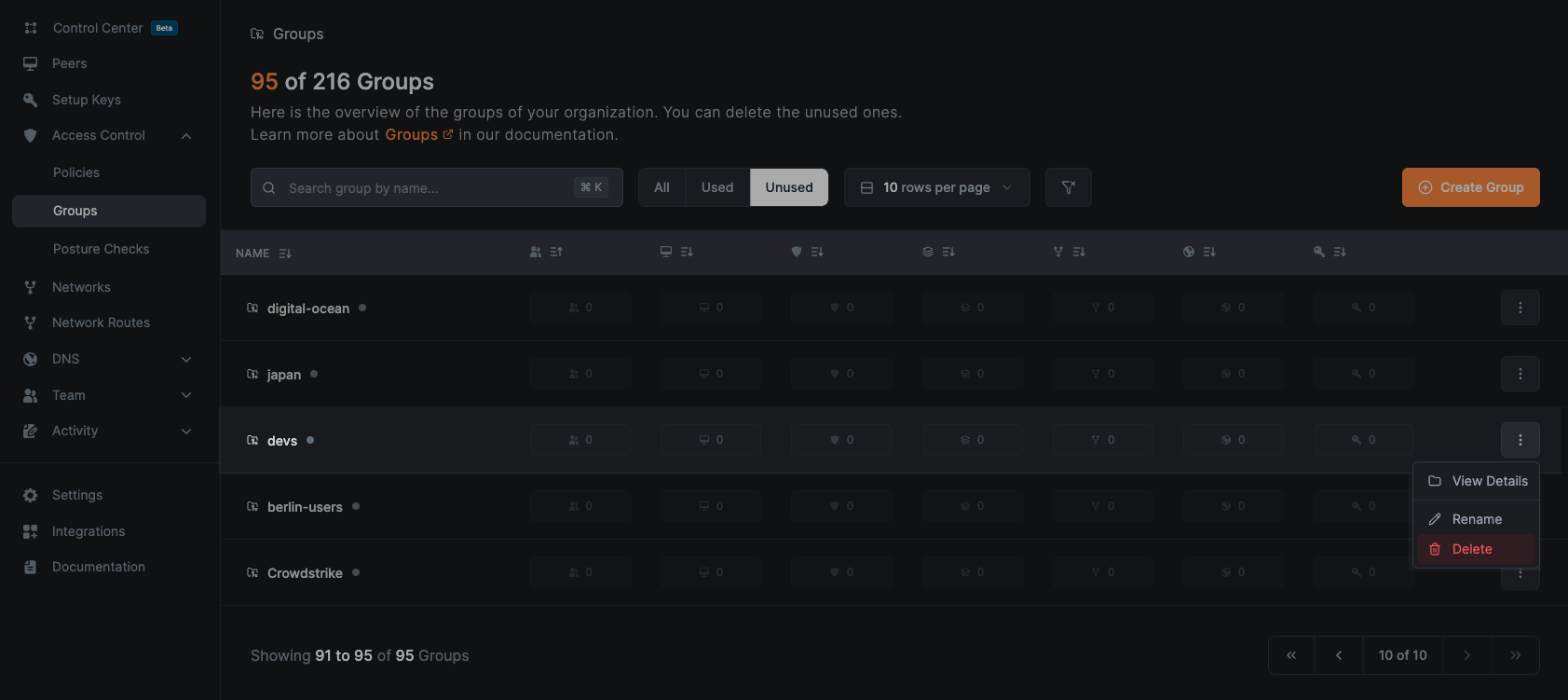
Task: Open the three-dot menu for digital-ocean
Action: click(1520, 308)
